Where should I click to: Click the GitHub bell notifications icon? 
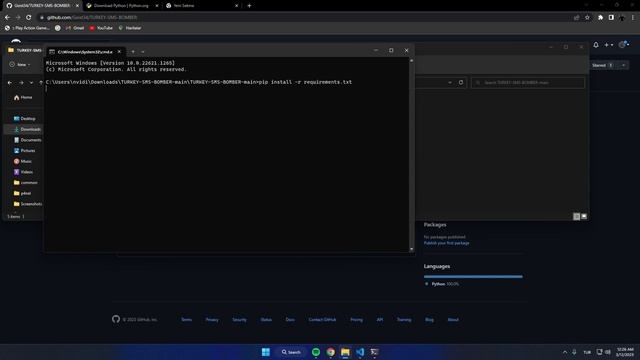(596, 45)
